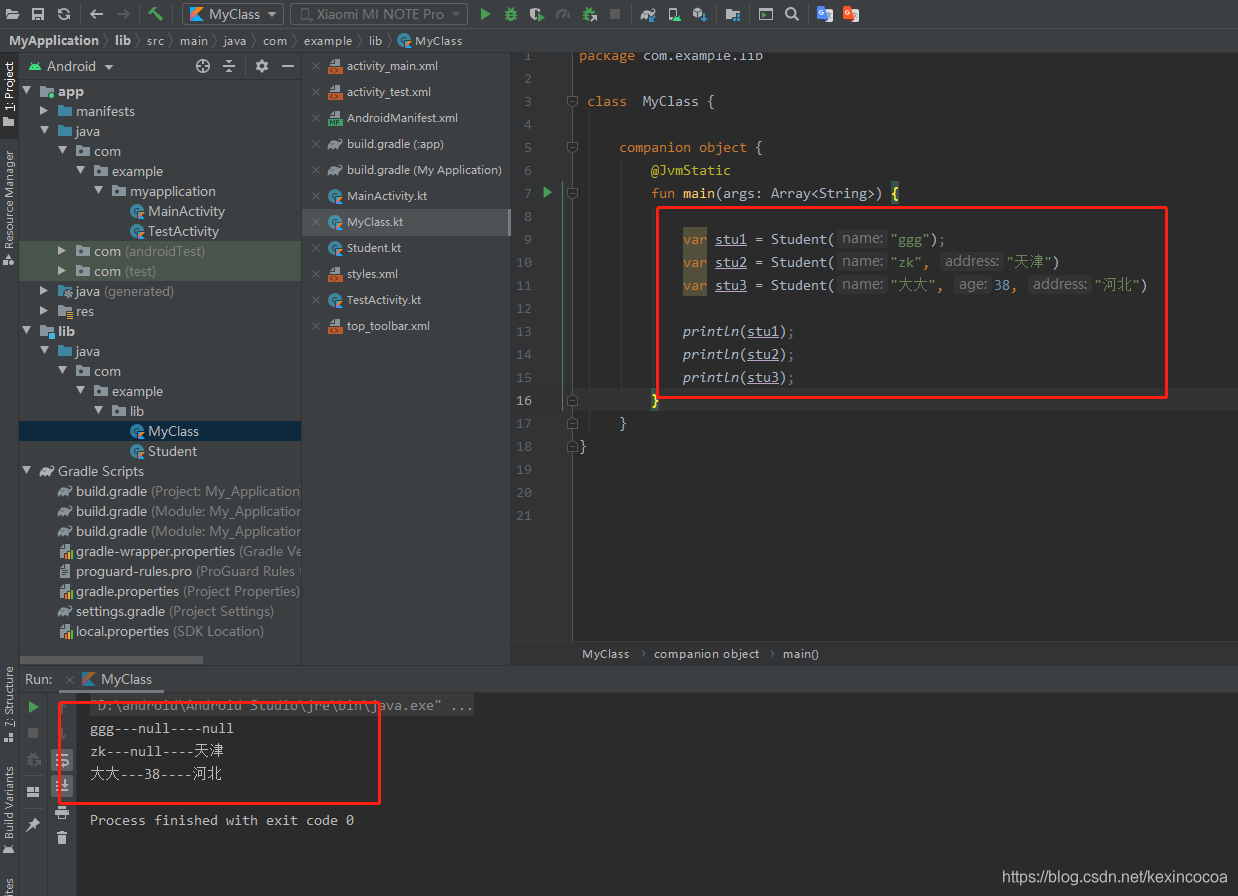Expand java (generated) folder
Screen dimensions: 1238x896
[x=45, y=291]
